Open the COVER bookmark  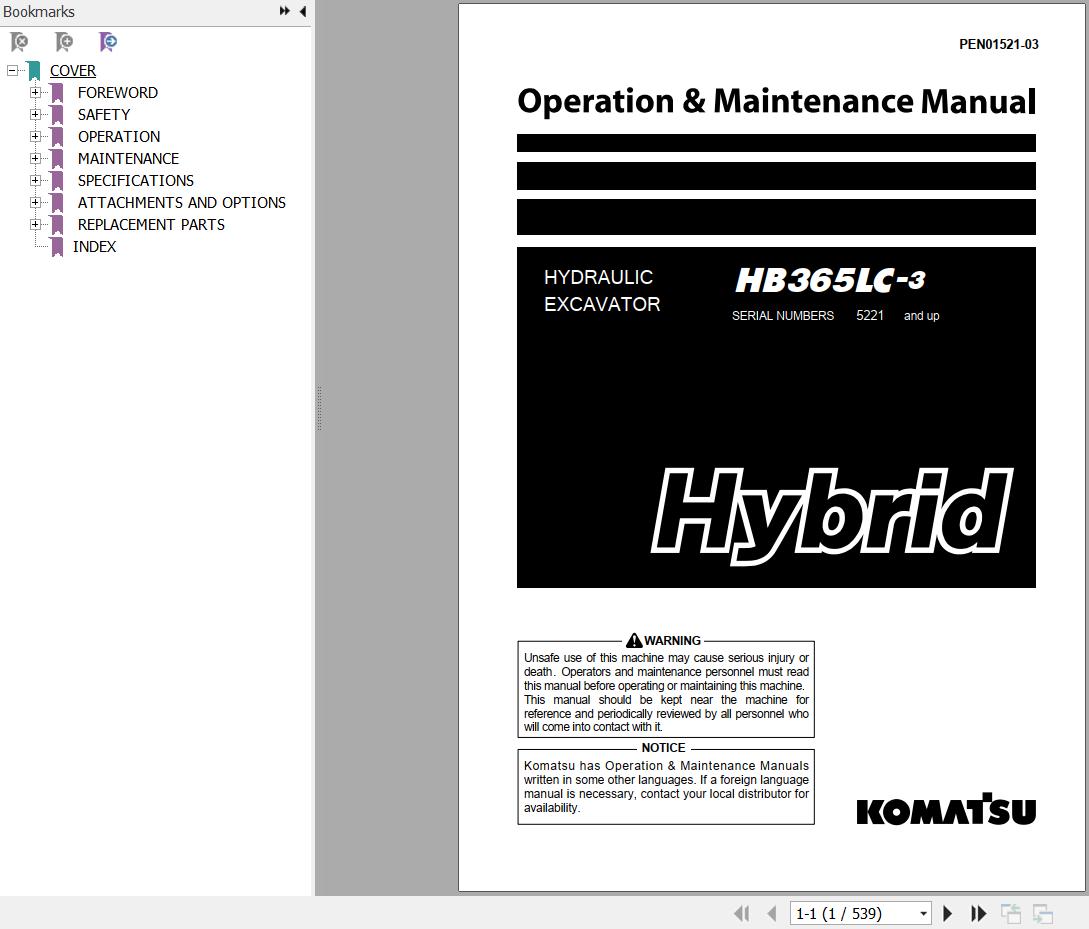tap(73, 71)
